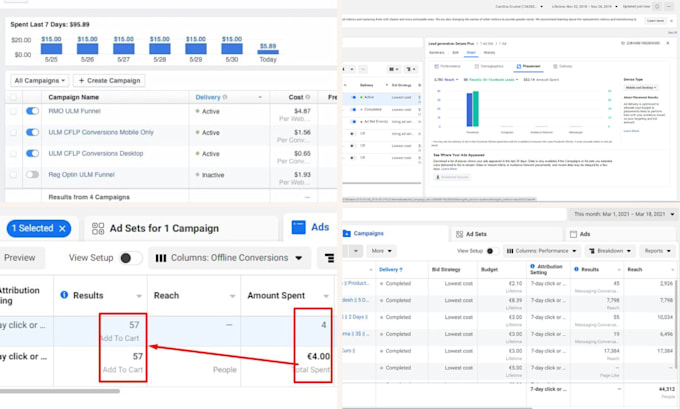The width and height of the screenshot is (680, 409).
Task: Toggle the ULM CFLP Conversions Desktop switch
Action: click(x=33, y=154)
